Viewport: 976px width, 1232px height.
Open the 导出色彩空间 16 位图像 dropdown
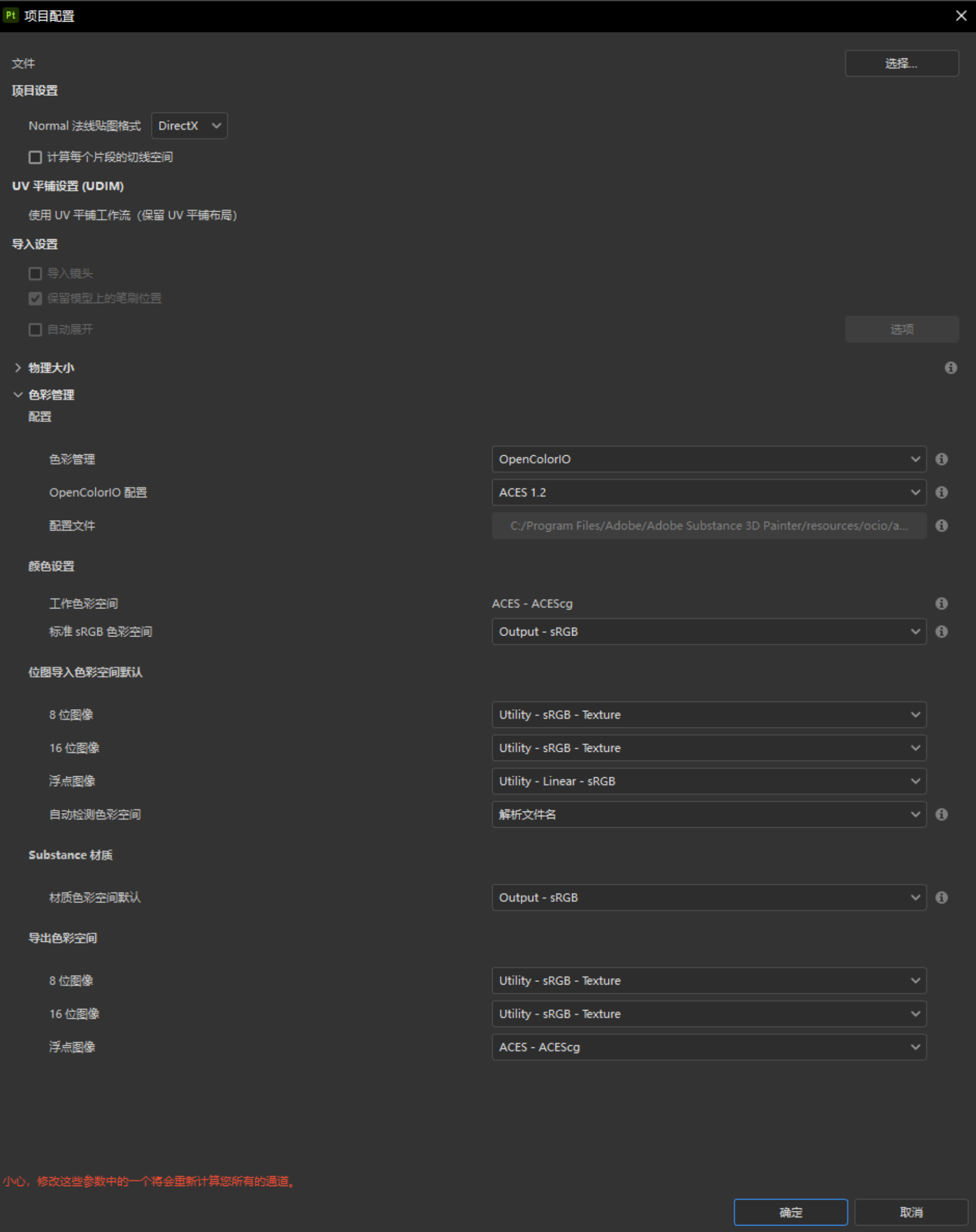click(709, 1014)
